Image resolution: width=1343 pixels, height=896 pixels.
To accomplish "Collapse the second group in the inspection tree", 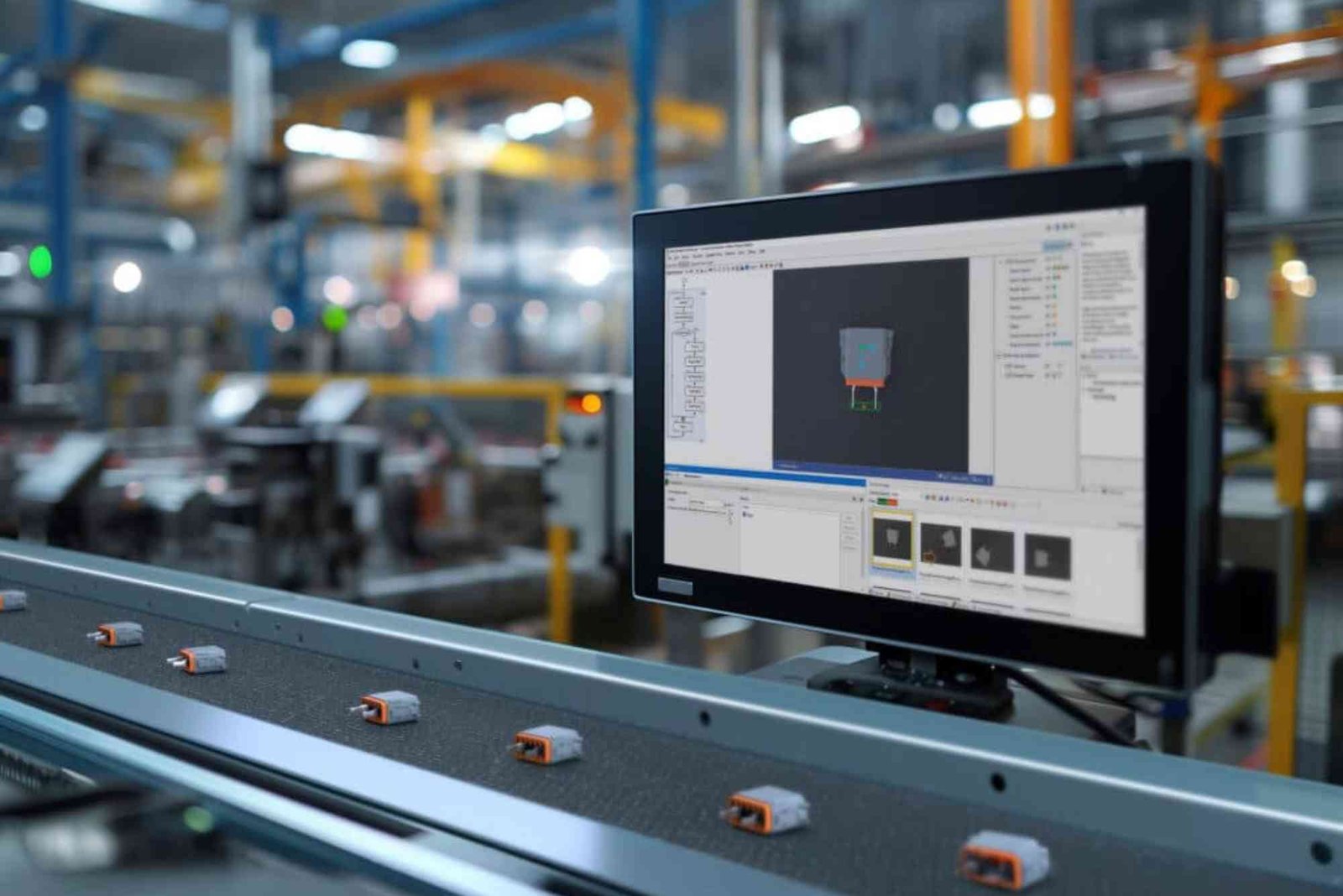I will click(999, 355).
